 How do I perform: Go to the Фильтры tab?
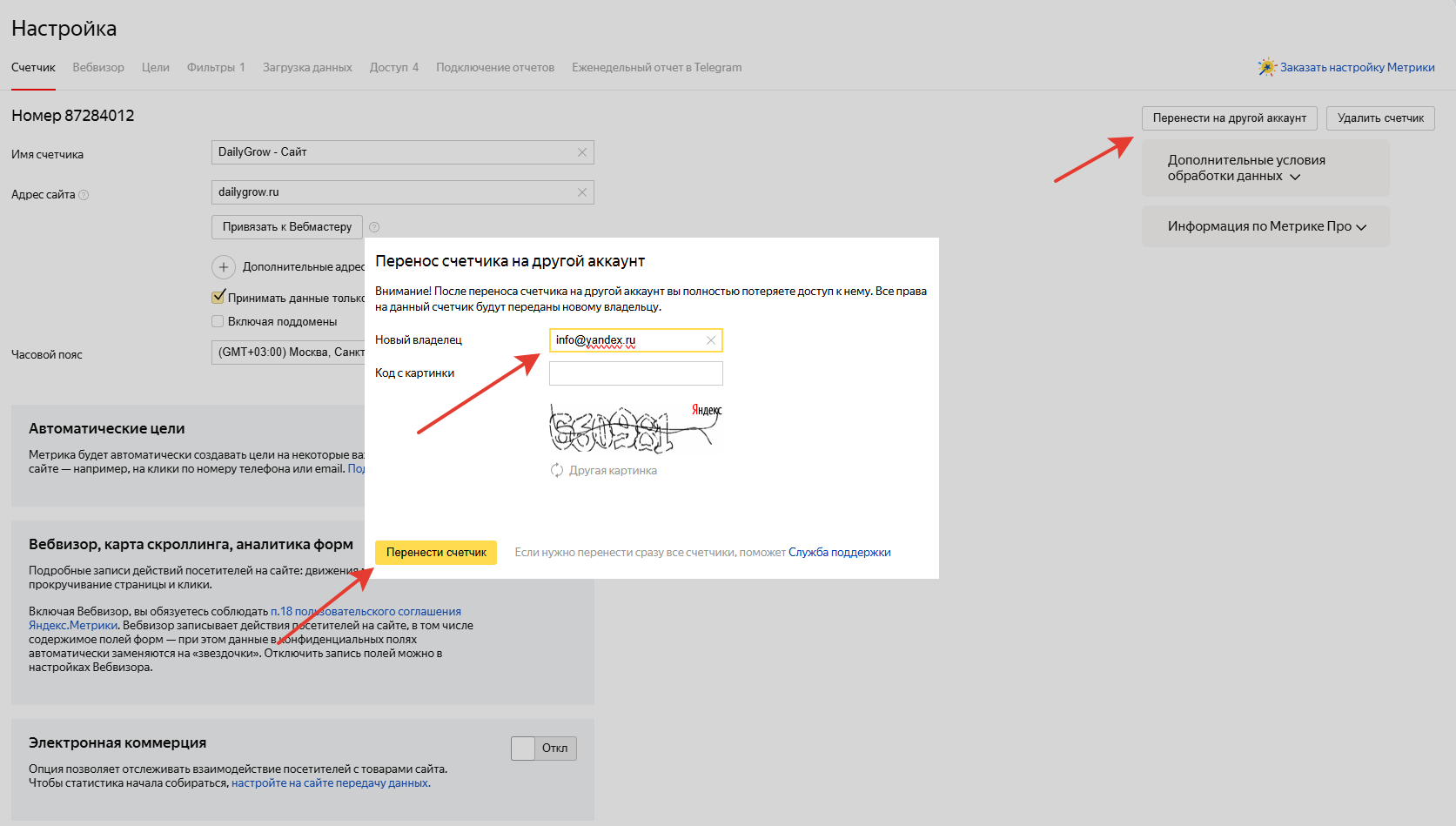tap(216, 68)
